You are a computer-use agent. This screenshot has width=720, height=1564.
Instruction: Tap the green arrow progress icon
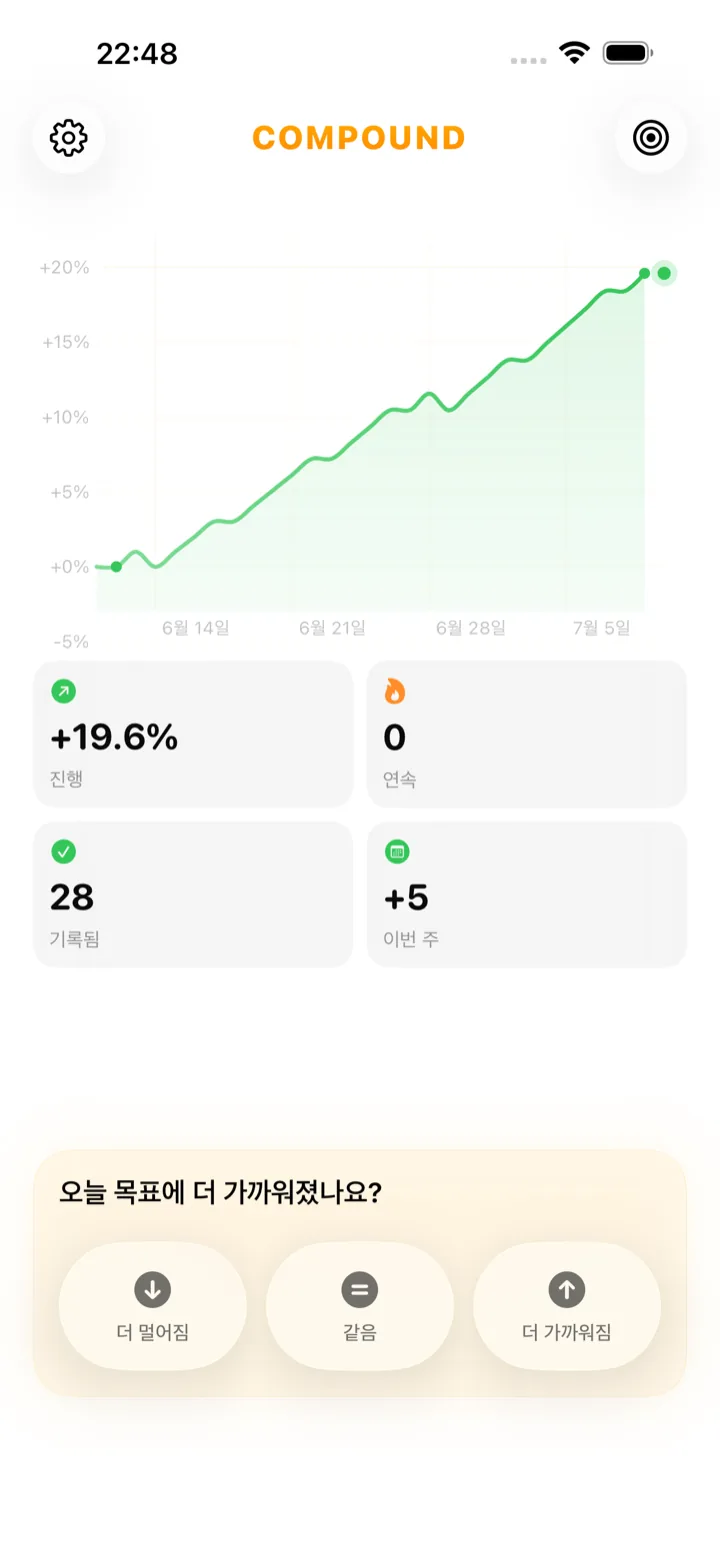[63, 691]
